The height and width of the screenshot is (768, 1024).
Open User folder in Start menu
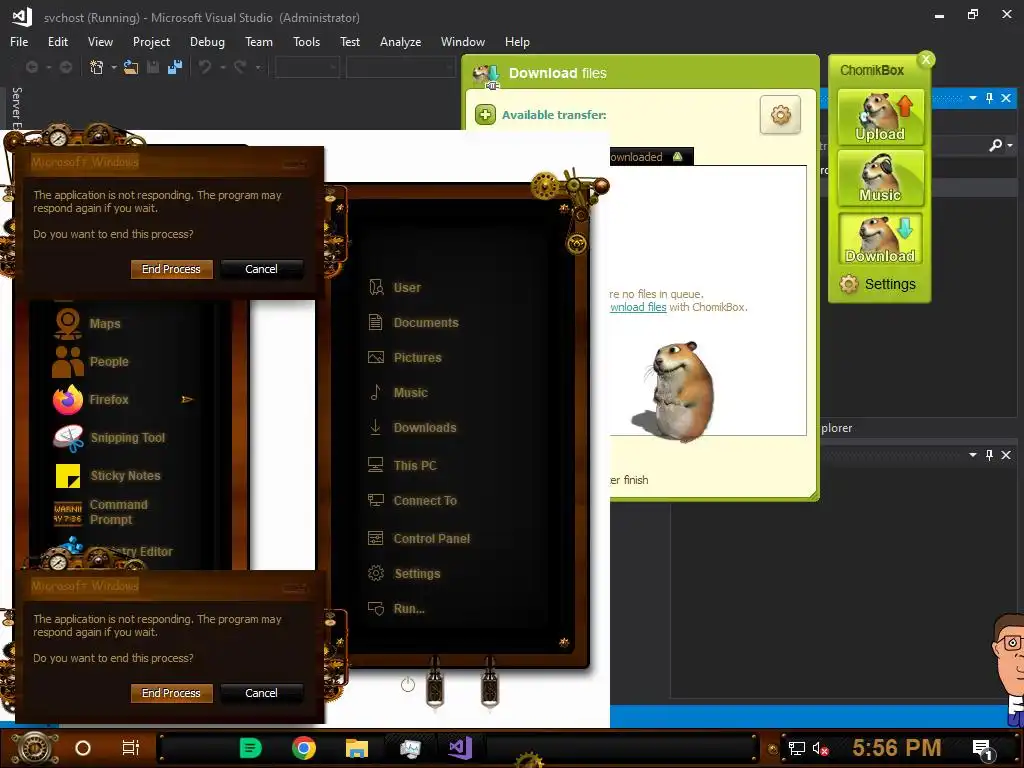click(x=394, y=287)
